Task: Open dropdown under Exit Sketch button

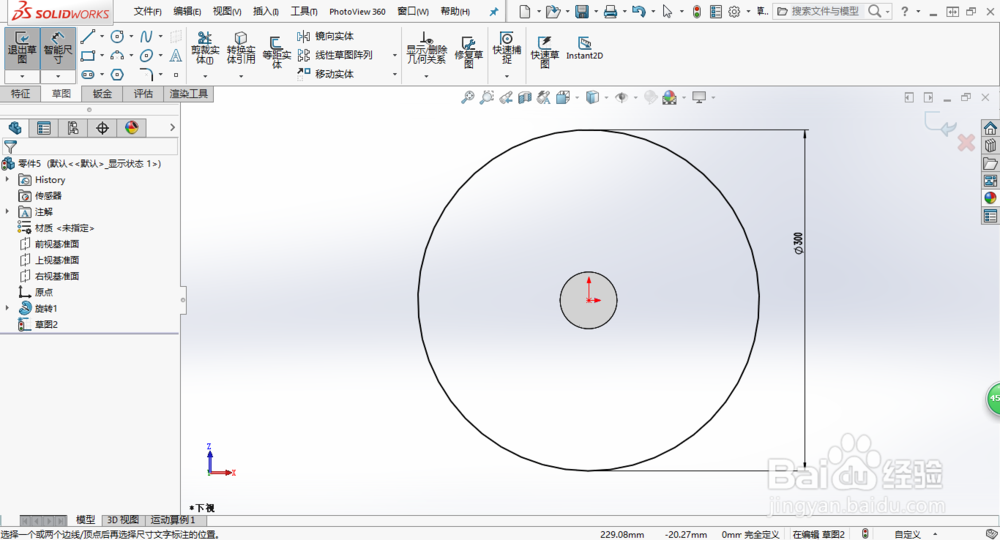Action: [22, 77]
